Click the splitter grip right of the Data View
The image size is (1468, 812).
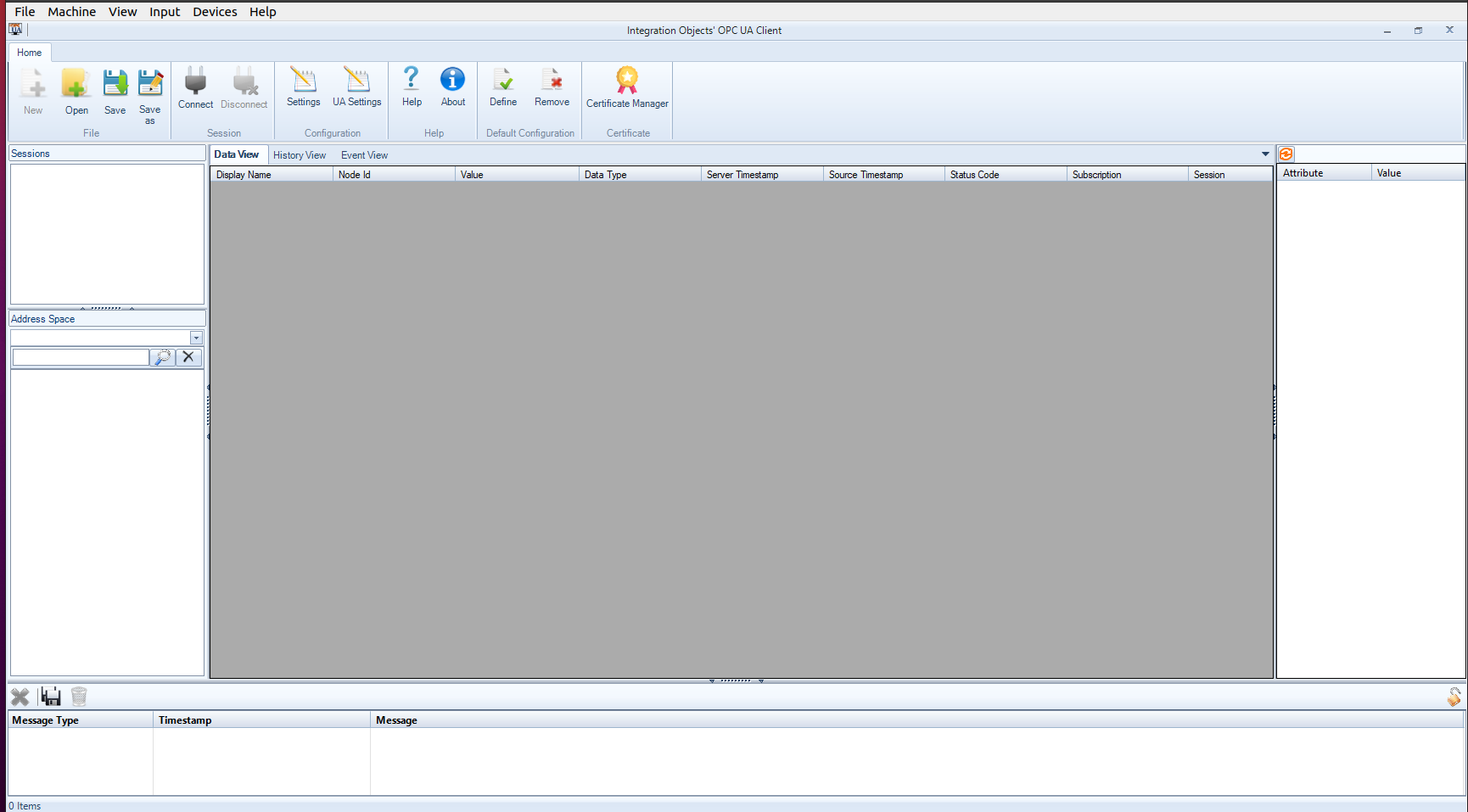(x=1275, y=412)
